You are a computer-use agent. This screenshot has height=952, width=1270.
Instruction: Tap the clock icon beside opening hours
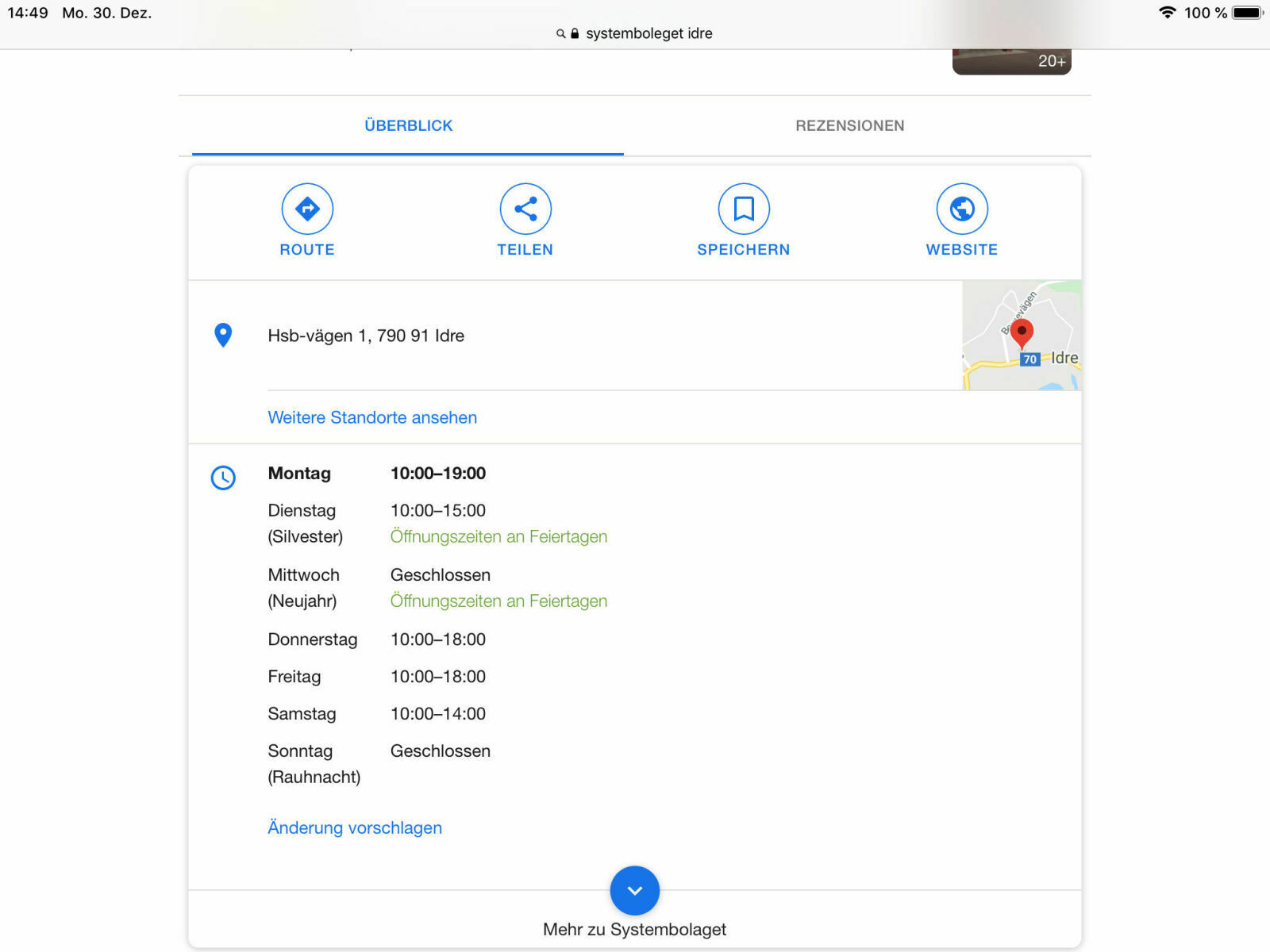coord(223,477)
